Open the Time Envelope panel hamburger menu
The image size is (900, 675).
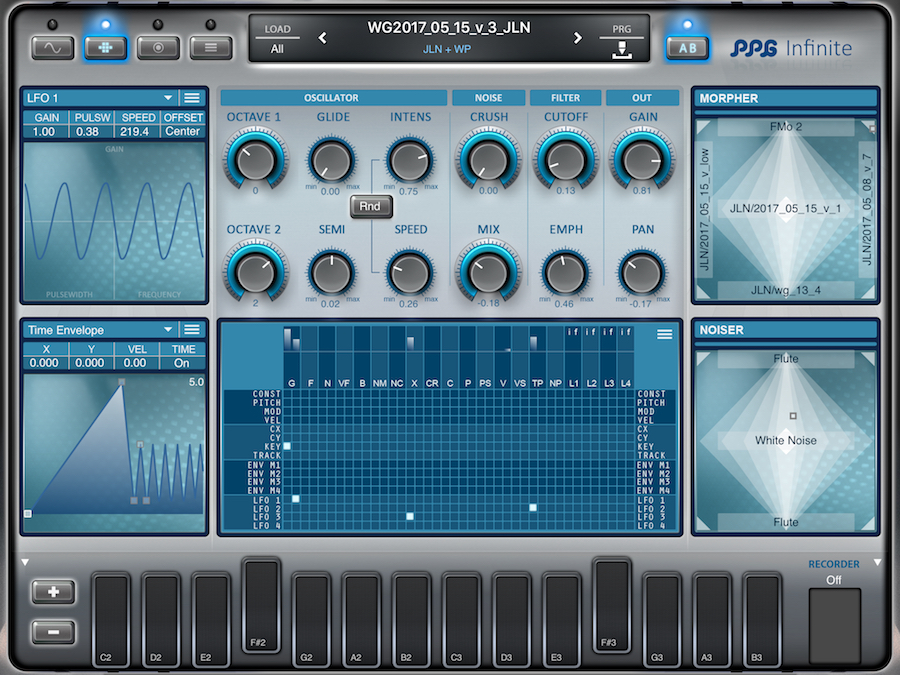193,330
